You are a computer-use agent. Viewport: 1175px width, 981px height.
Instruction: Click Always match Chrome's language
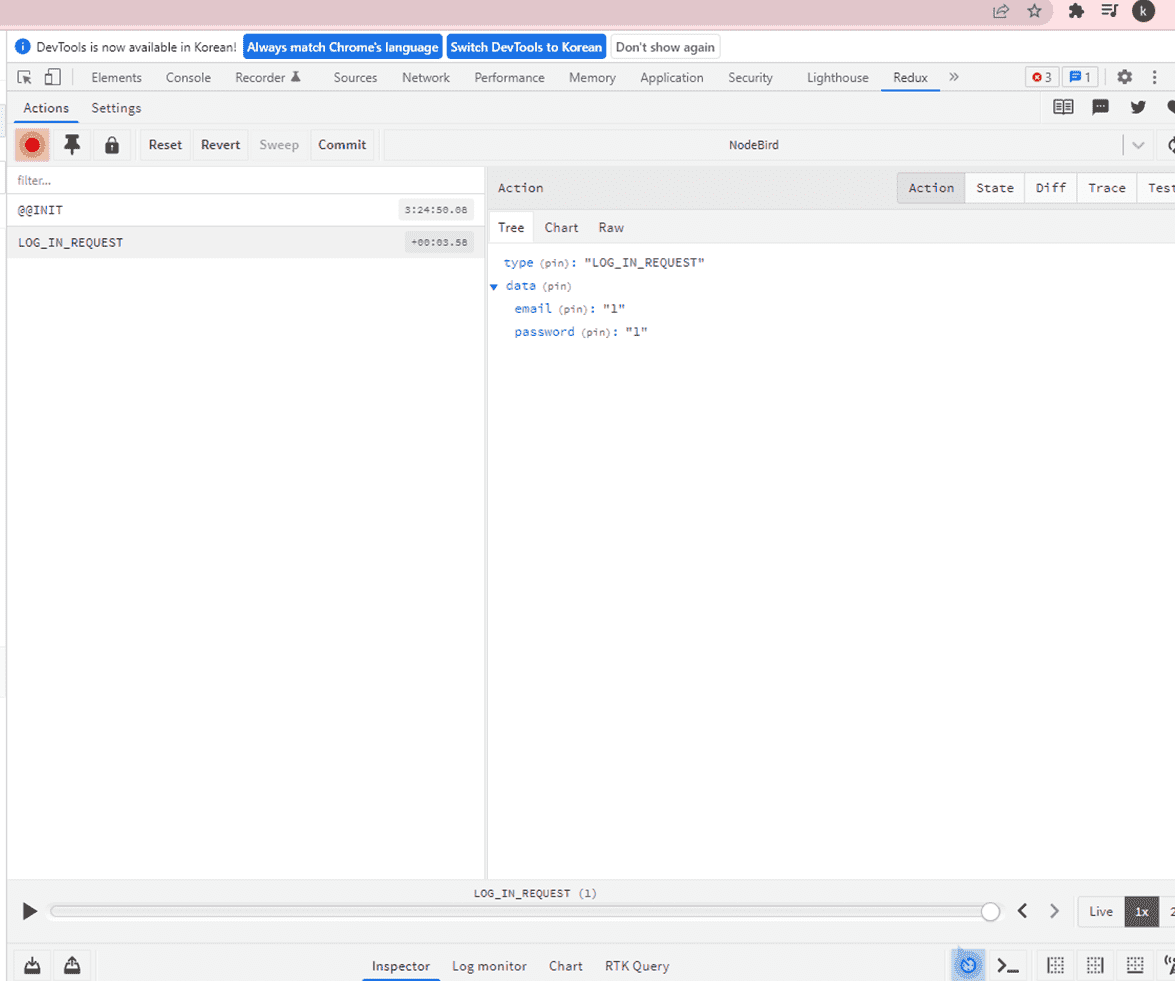click(x=342, y=47)
